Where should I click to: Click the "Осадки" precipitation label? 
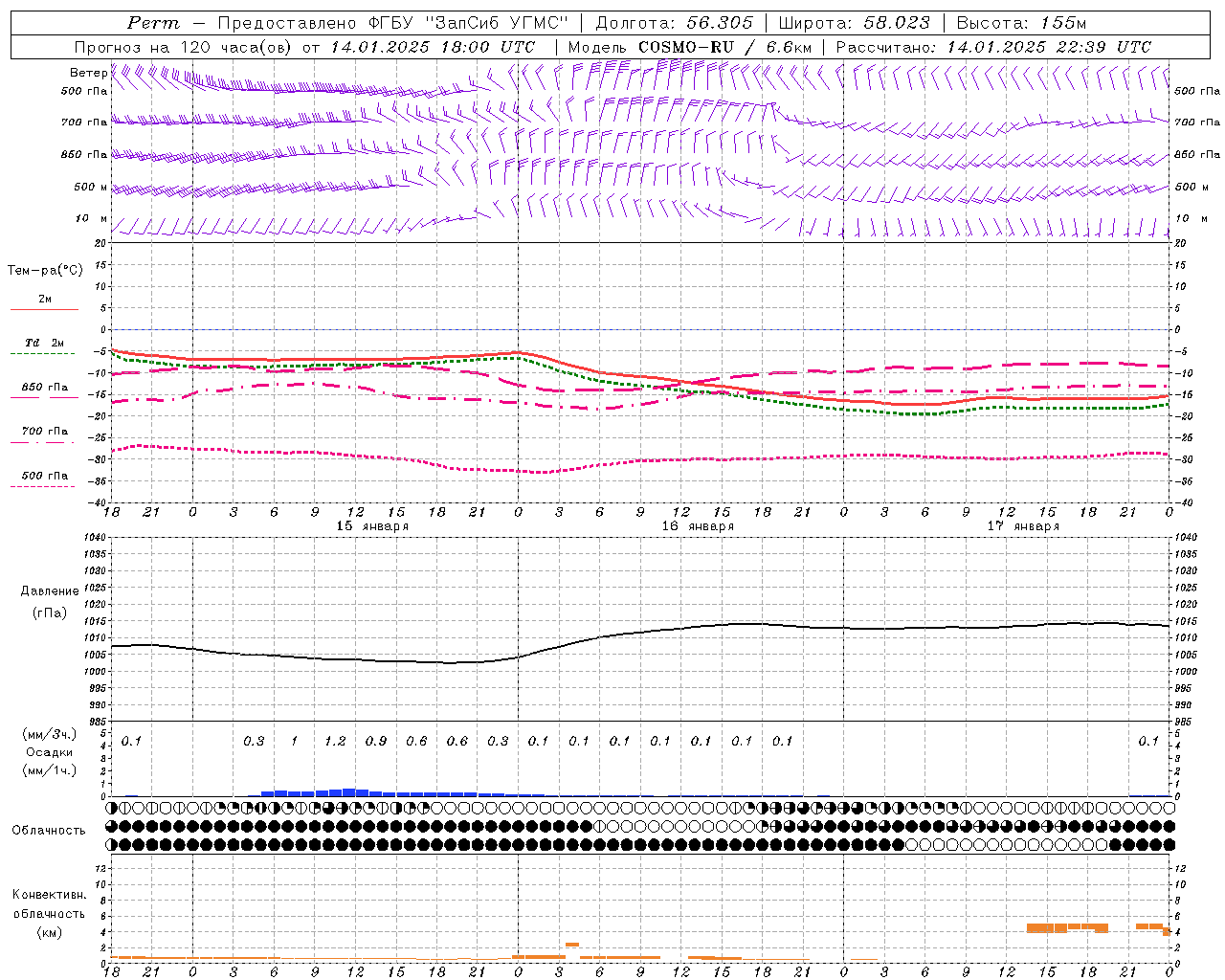pyautogui.click(x=49, y=752)
